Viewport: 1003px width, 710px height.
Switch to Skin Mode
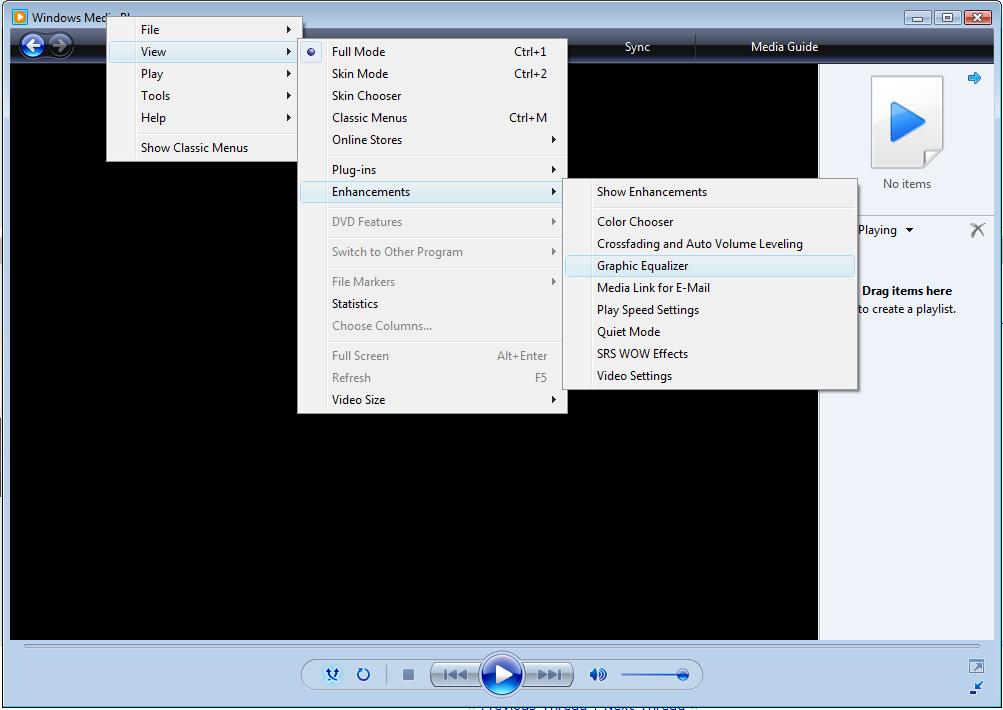click(x=433, y=74)
